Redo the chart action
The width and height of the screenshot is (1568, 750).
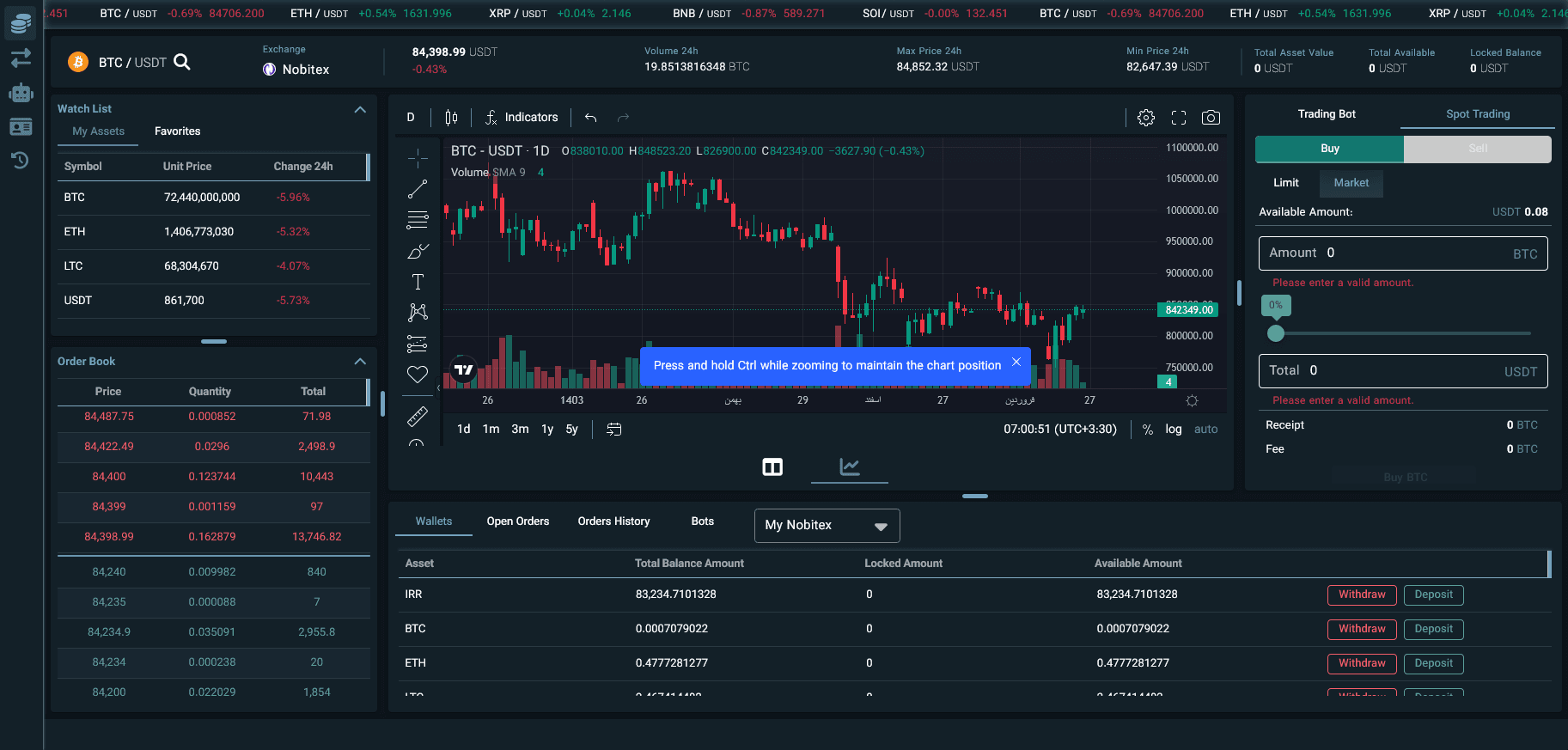pos(624,118)
